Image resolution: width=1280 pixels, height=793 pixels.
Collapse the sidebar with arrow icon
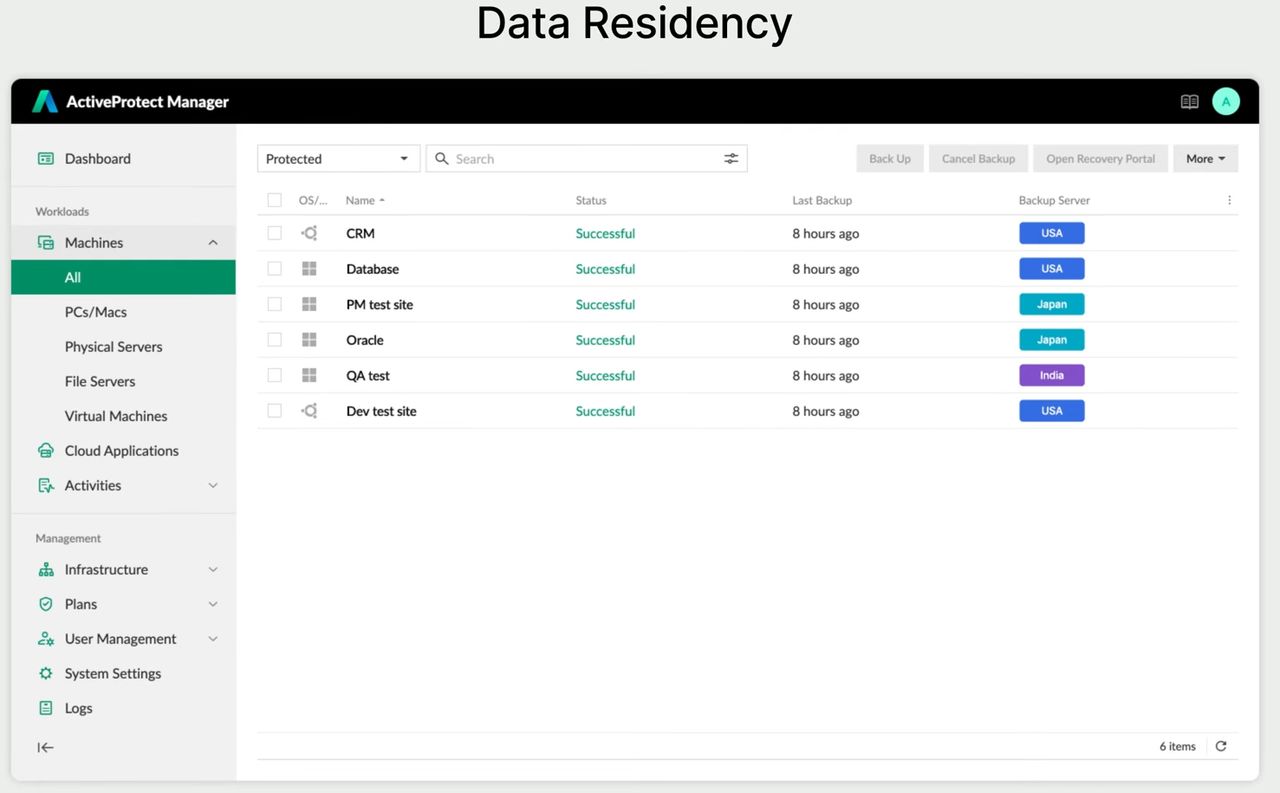46,747
